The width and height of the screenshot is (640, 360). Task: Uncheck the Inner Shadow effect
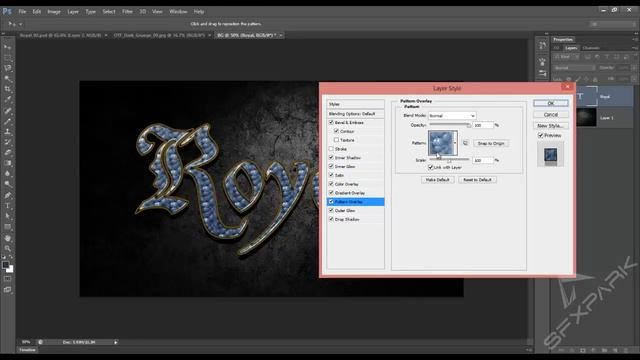[x=331, y=158]
